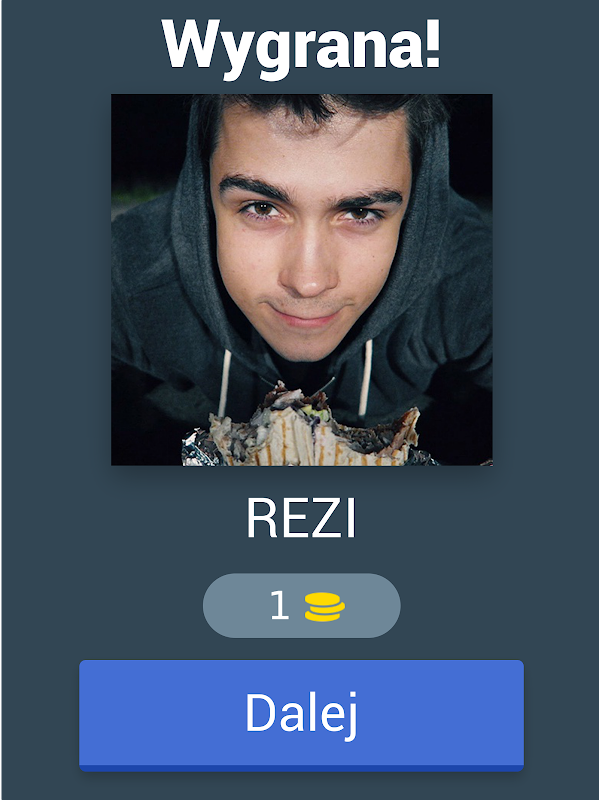Click the silver foil wrapping in the photo
This screenshot has width=599, height=800.
coord(199,449)
